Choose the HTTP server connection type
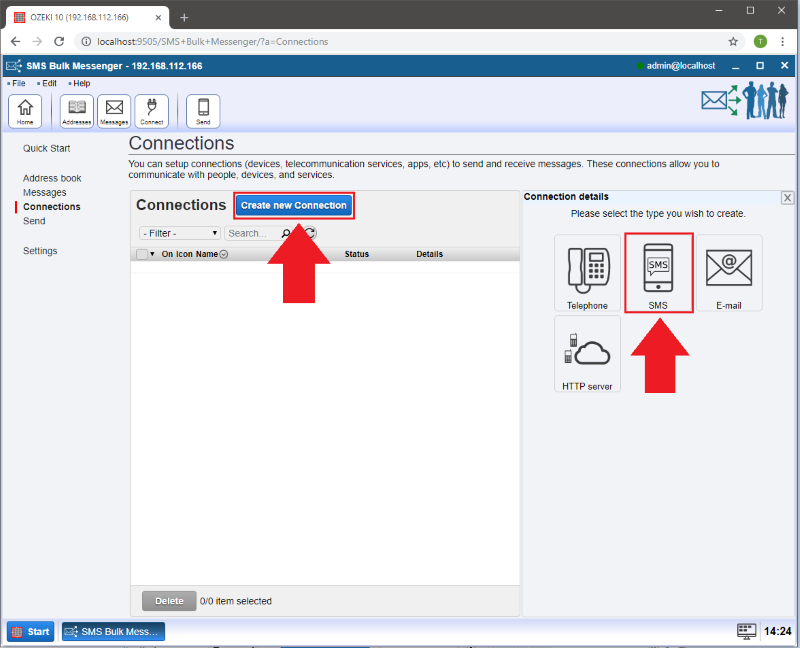This screenshot has width=800, height=648. 587,354
